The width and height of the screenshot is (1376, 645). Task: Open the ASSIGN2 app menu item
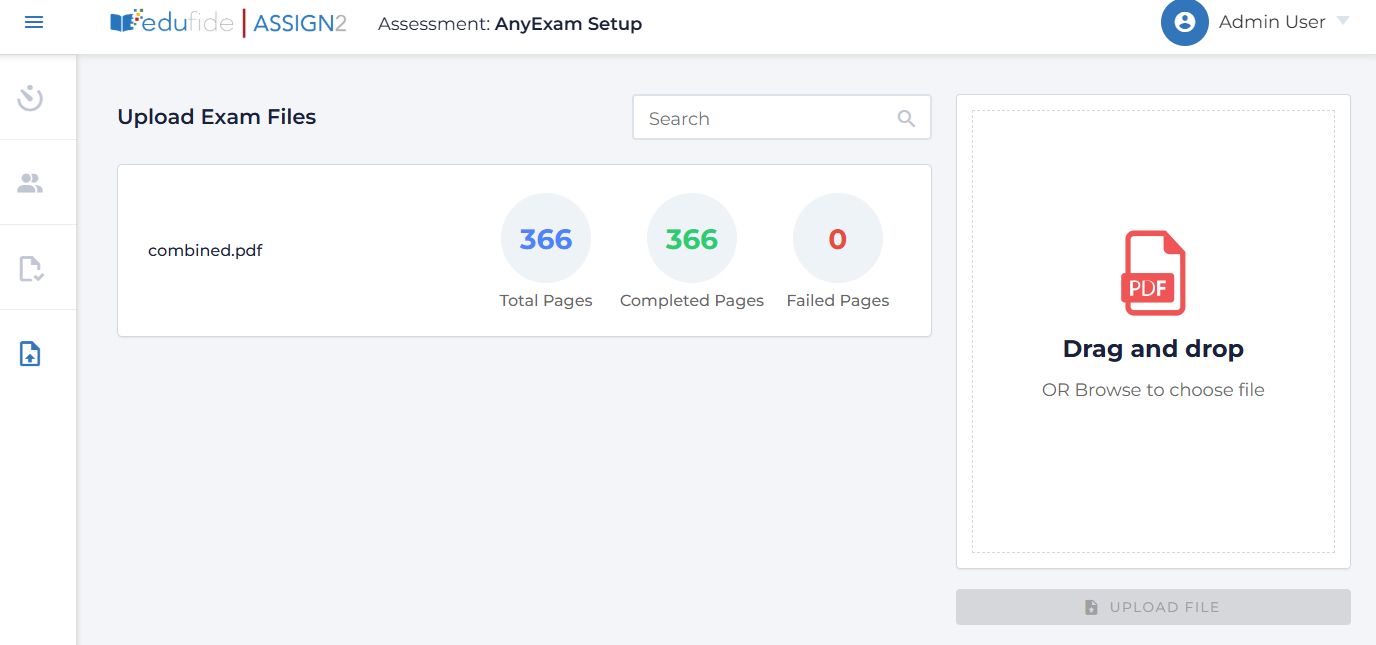[299, 21]
